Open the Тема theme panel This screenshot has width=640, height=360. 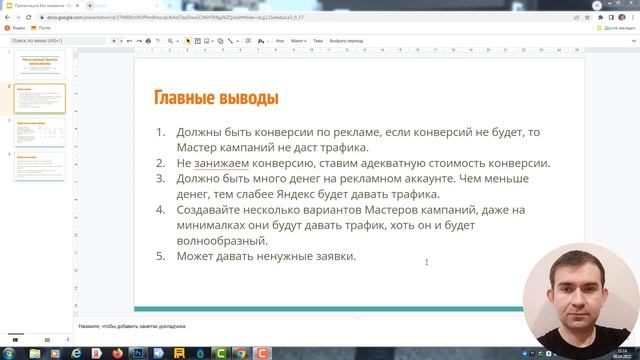[x=318, y=41]
